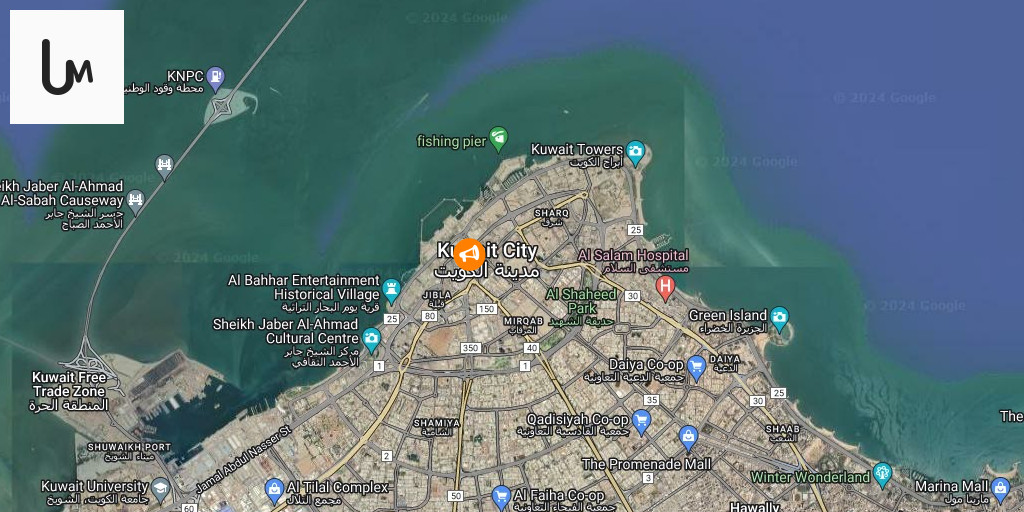Click the green fishing pier marker
Image resolution: width=1024 pixels, height=512 pixels.
click(x=498, y=139)
